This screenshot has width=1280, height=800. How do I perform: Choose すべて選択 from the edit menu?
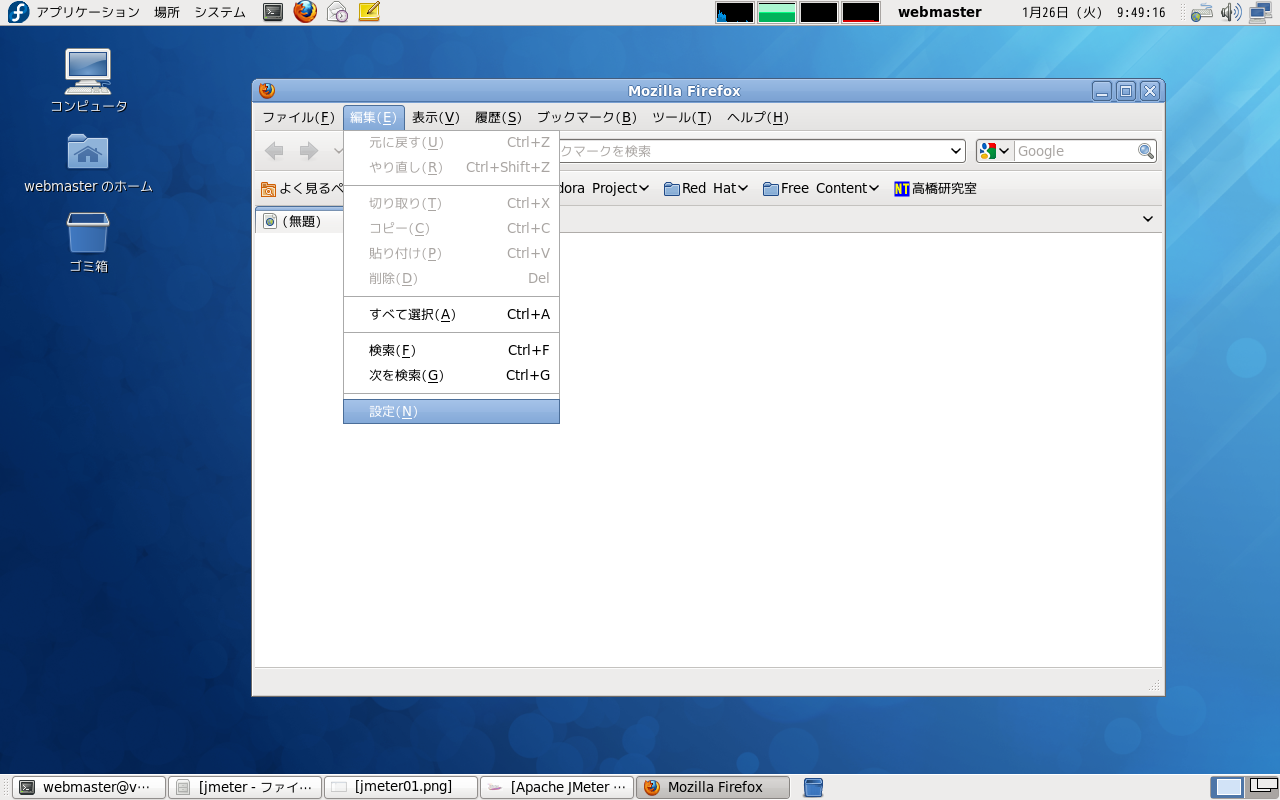coord(451,314)
